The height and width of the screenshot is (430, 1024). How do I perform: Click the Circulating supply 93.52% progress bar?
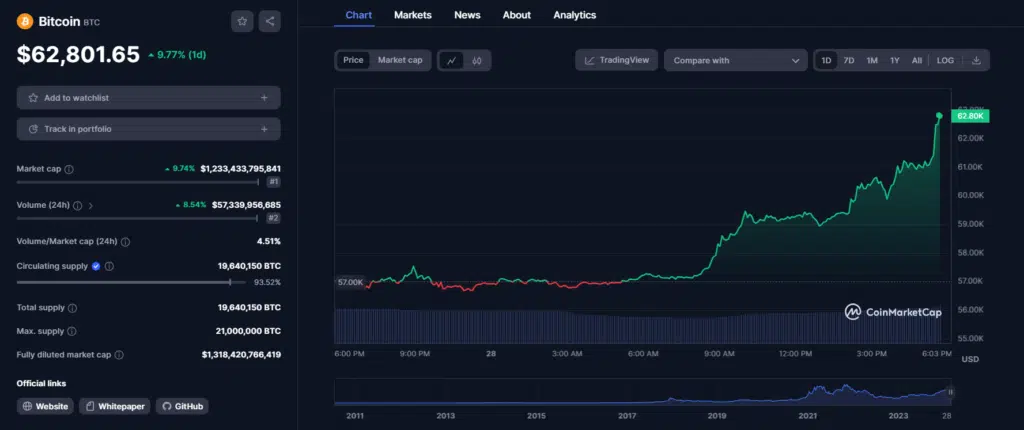pyautogui.click(x=132, y=282)
